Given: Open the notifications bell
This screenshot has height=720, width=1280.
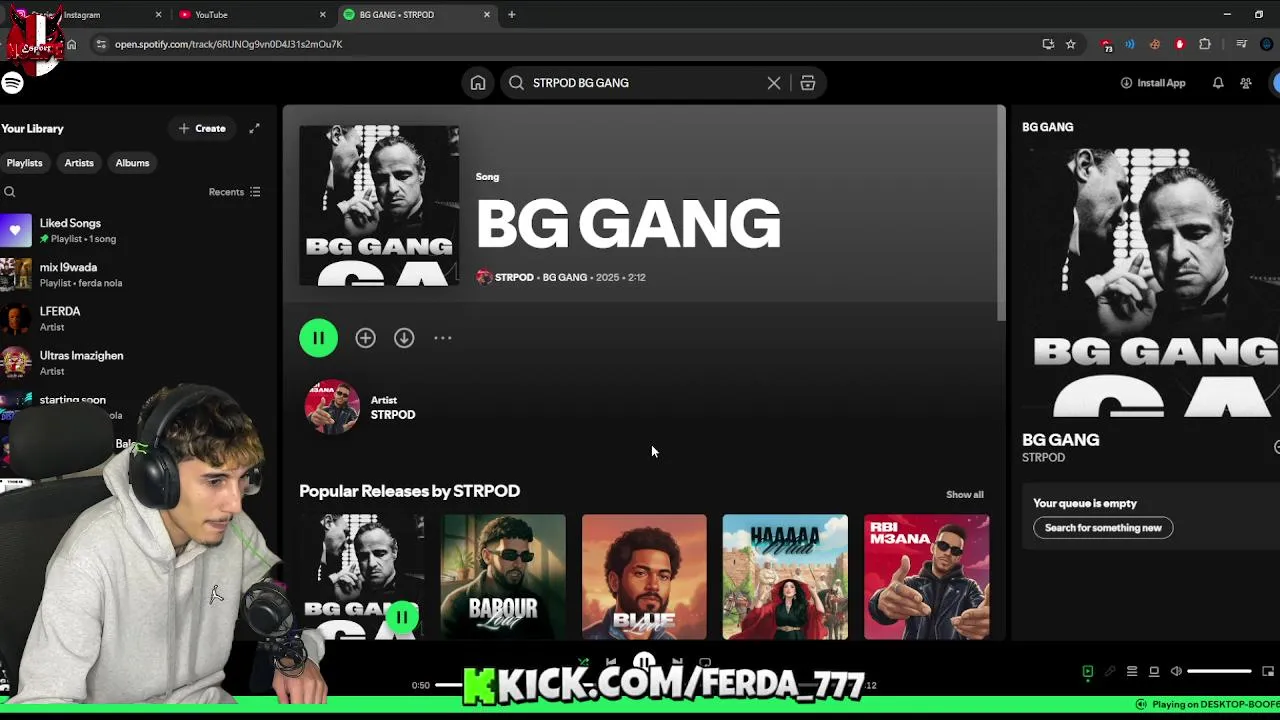Looking at the screenshot, I should click(1218, 83).
